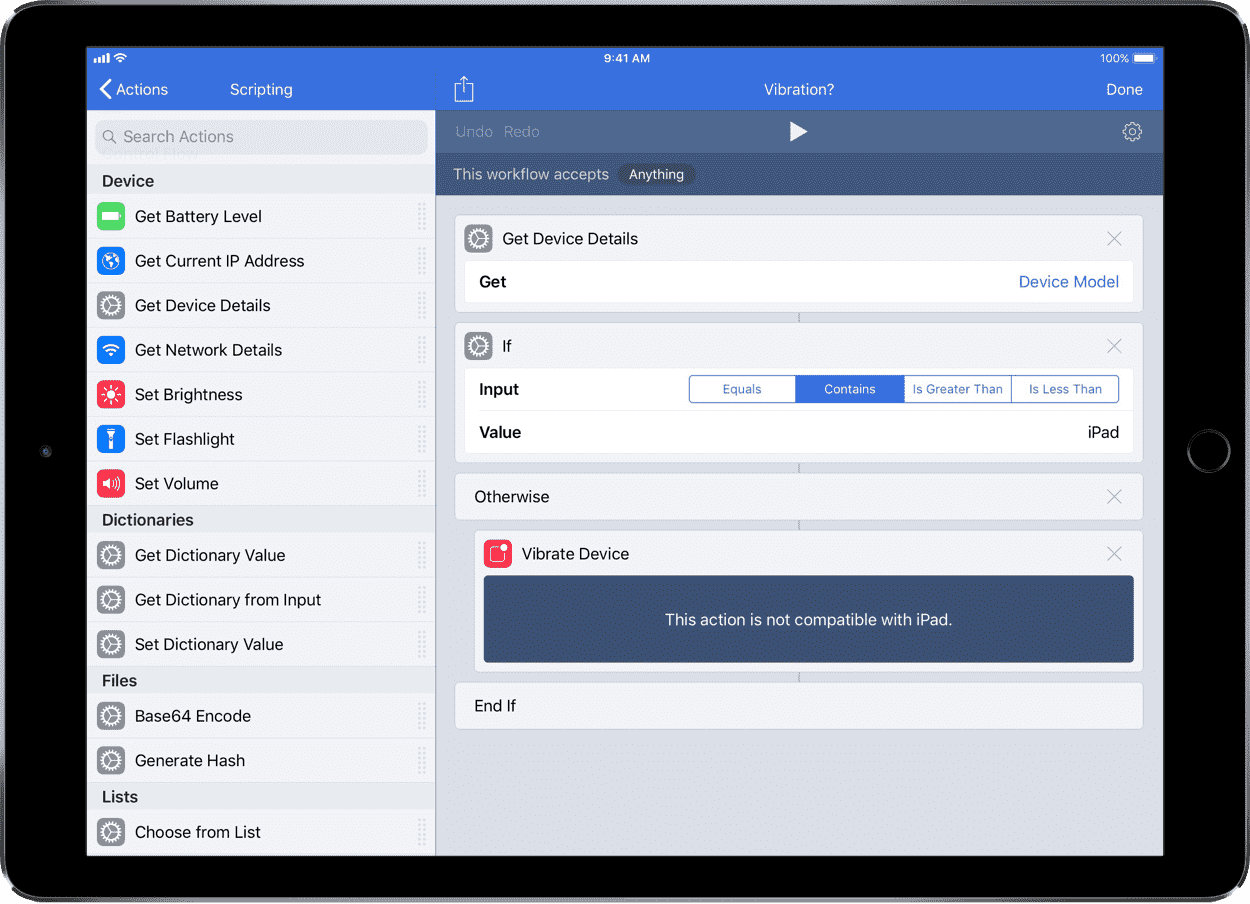Select Base64 Encode action row
The image size is (1250, 904).
coord(261,716)
